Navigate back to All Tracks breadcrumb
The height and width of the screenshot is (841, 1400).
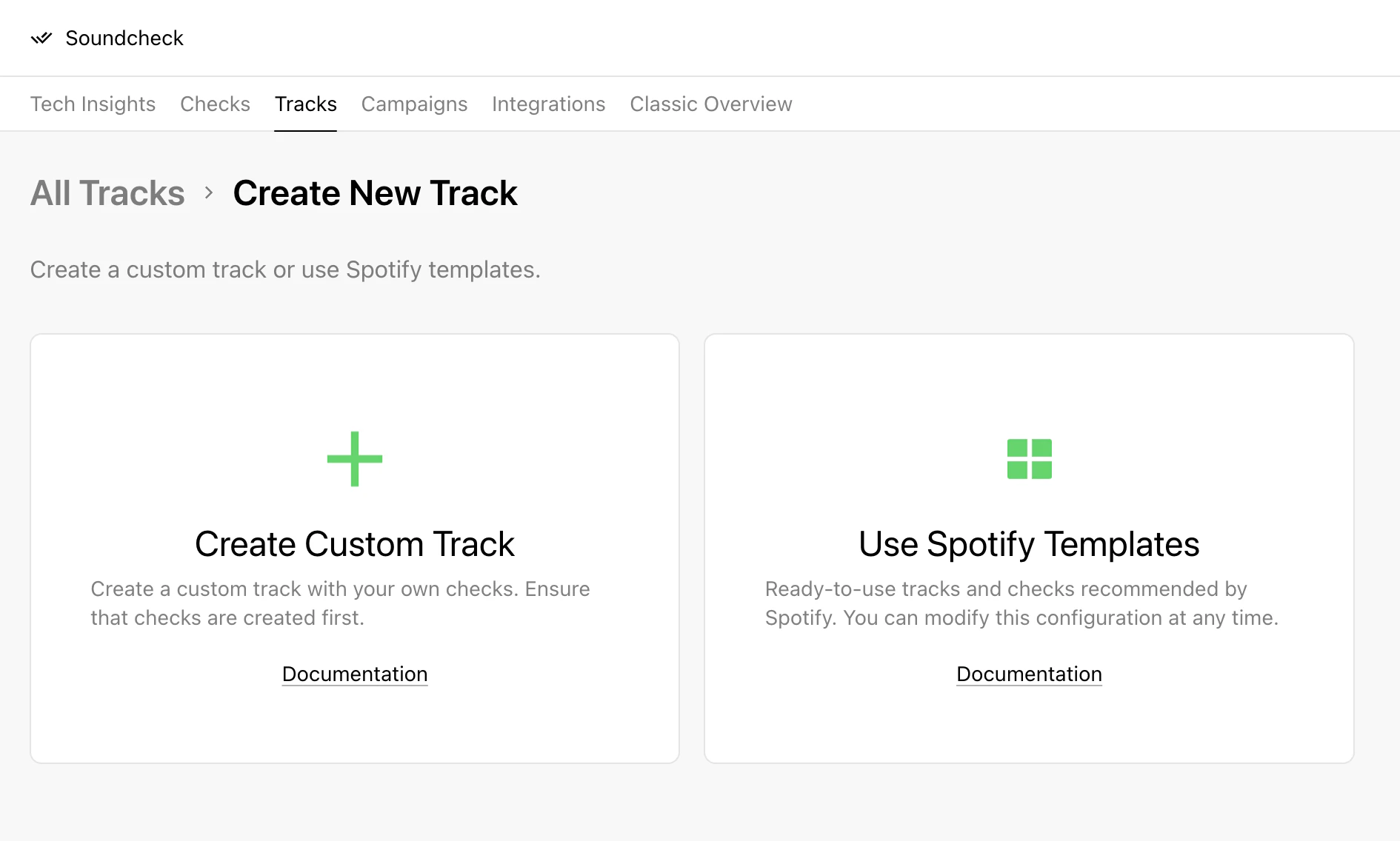tap(107, 193)
